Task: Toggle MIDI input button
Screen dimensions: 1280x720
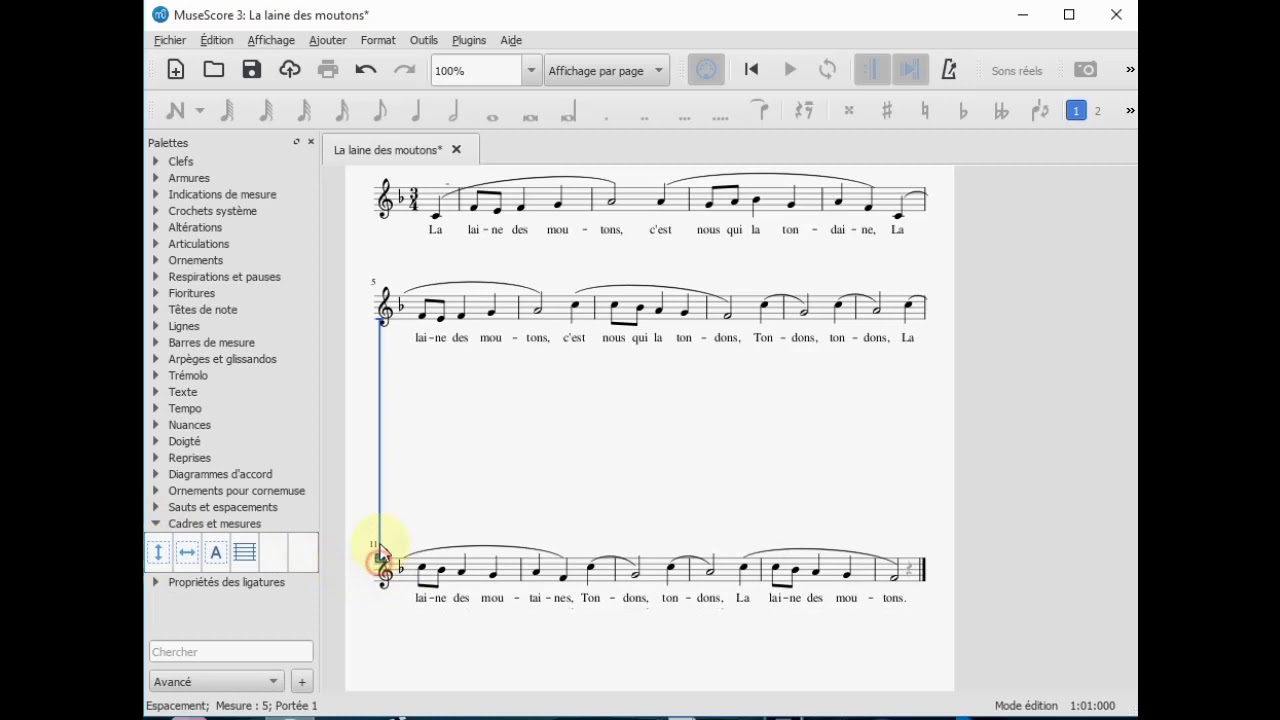Action: coord(706,70)
